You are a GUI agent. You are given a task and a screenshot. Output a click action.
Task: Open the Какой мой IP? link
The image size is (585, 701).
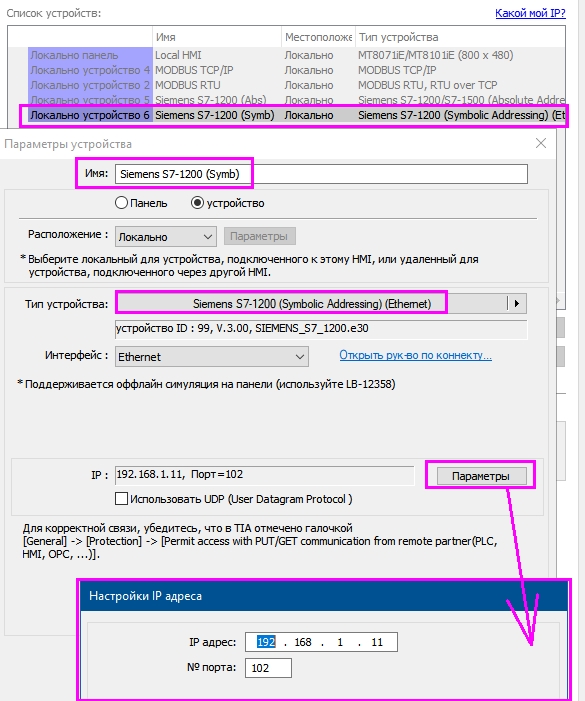pyautogui.click(x=530, y=13)
